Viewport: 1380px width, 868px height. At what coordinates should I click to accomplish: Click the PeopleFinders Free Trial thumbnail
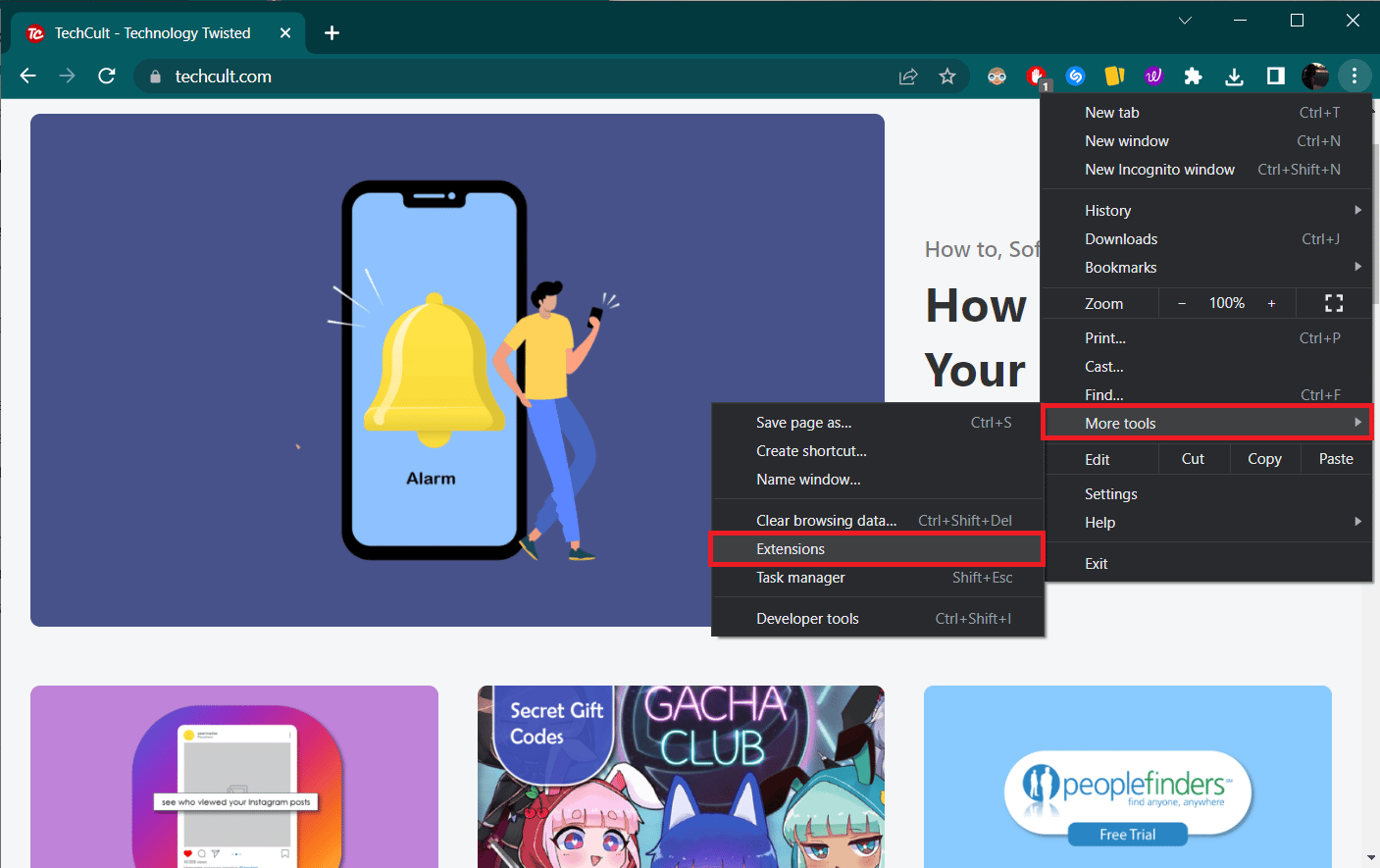click(x=1127, y=777)
